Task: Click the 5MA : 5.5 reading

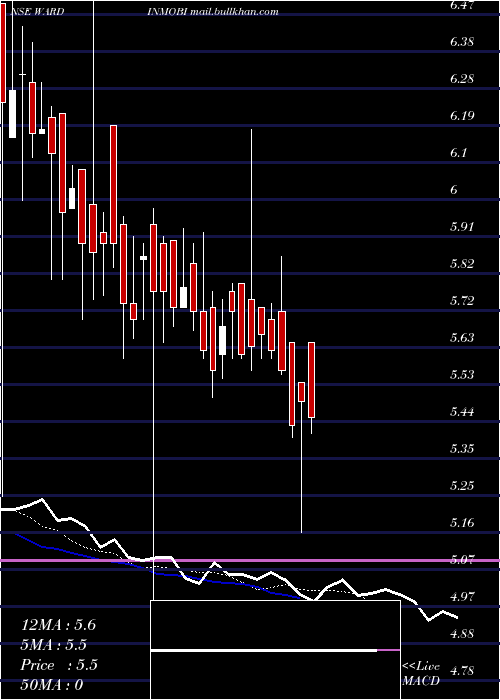Action: [x=54, y=646]
